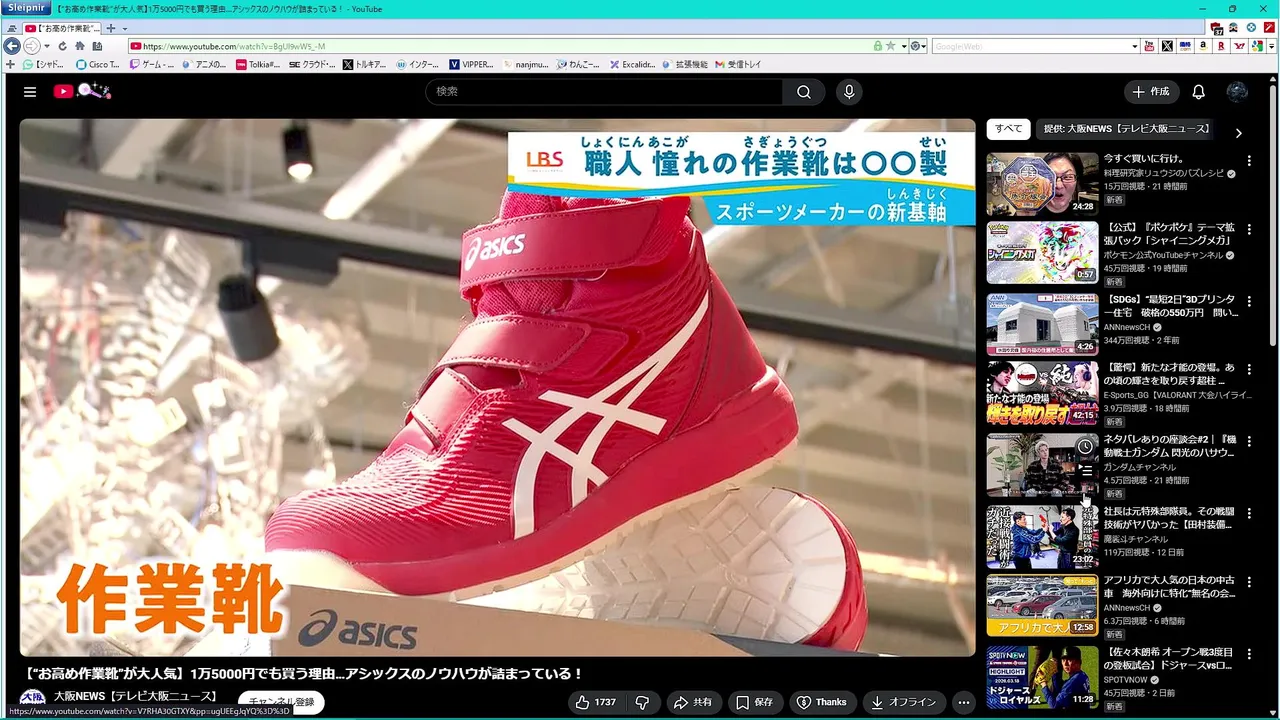This screenshot has width=1280, height=720.
Task: Open navigation history dropdown arrow
Action: [46, 46]
